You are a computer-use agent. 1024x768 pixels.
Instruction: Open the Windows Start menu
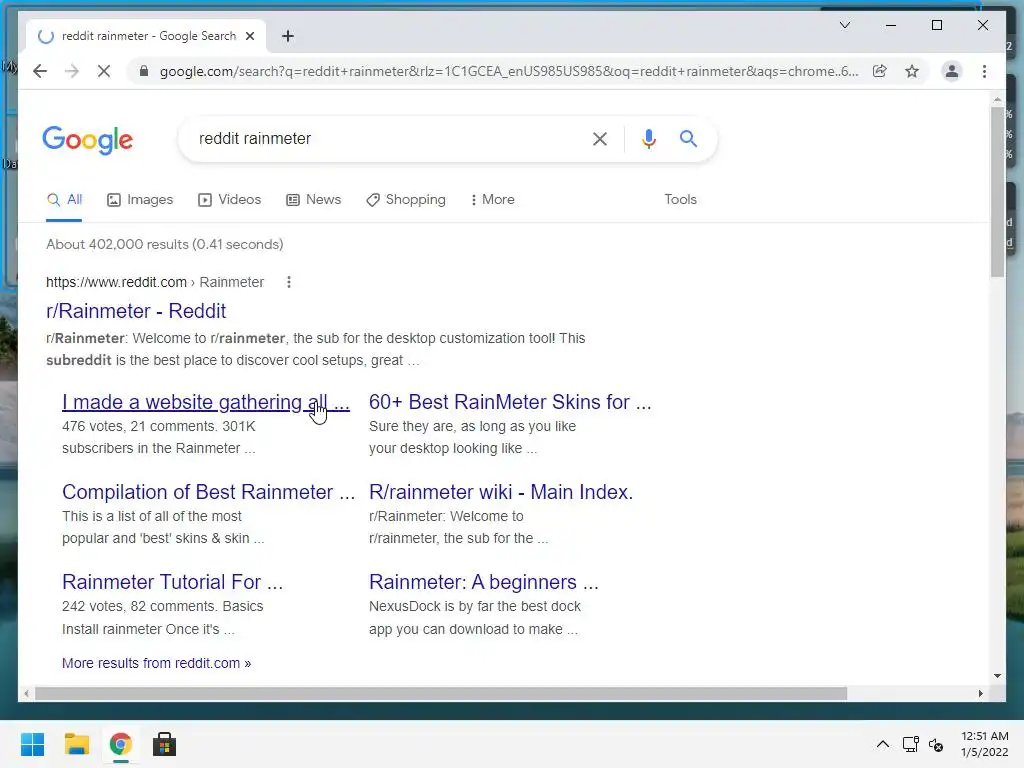coord(32,744)
